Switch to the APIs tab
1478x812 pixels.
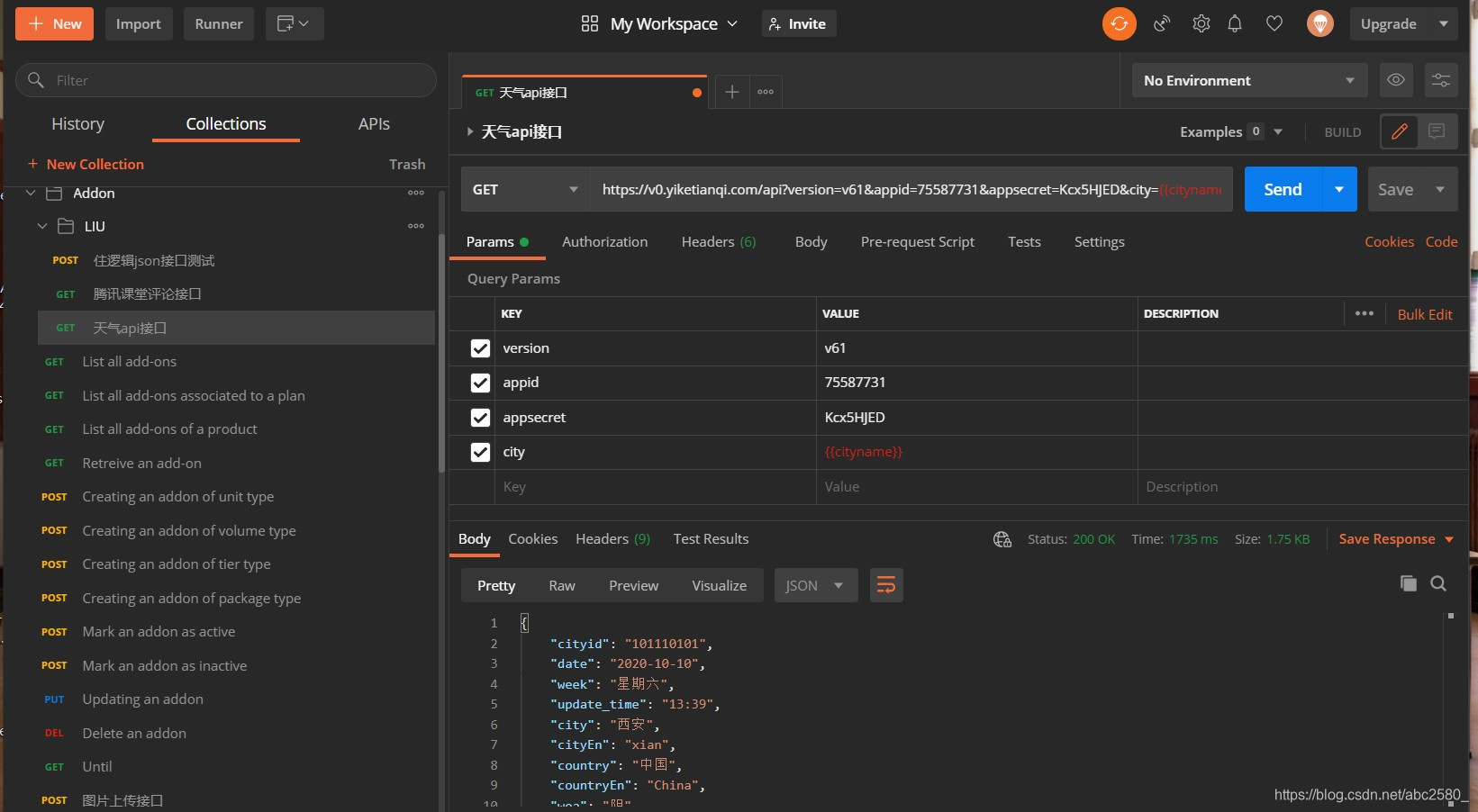point(374,124)
